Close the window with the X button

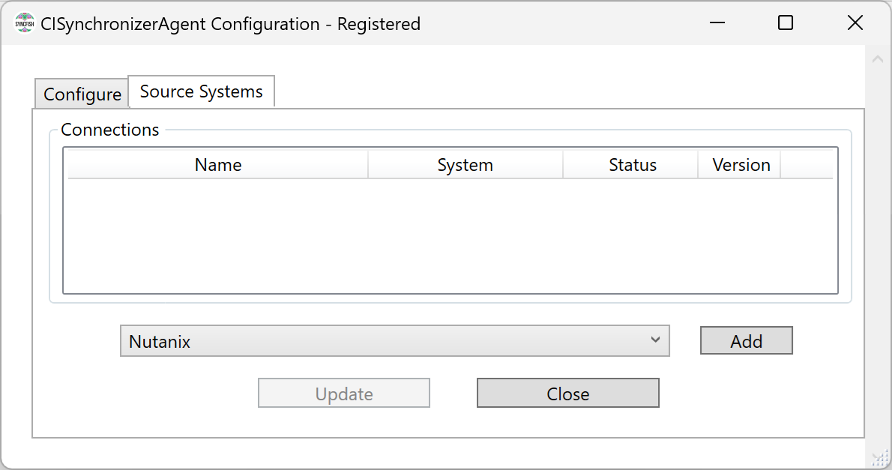855,23
